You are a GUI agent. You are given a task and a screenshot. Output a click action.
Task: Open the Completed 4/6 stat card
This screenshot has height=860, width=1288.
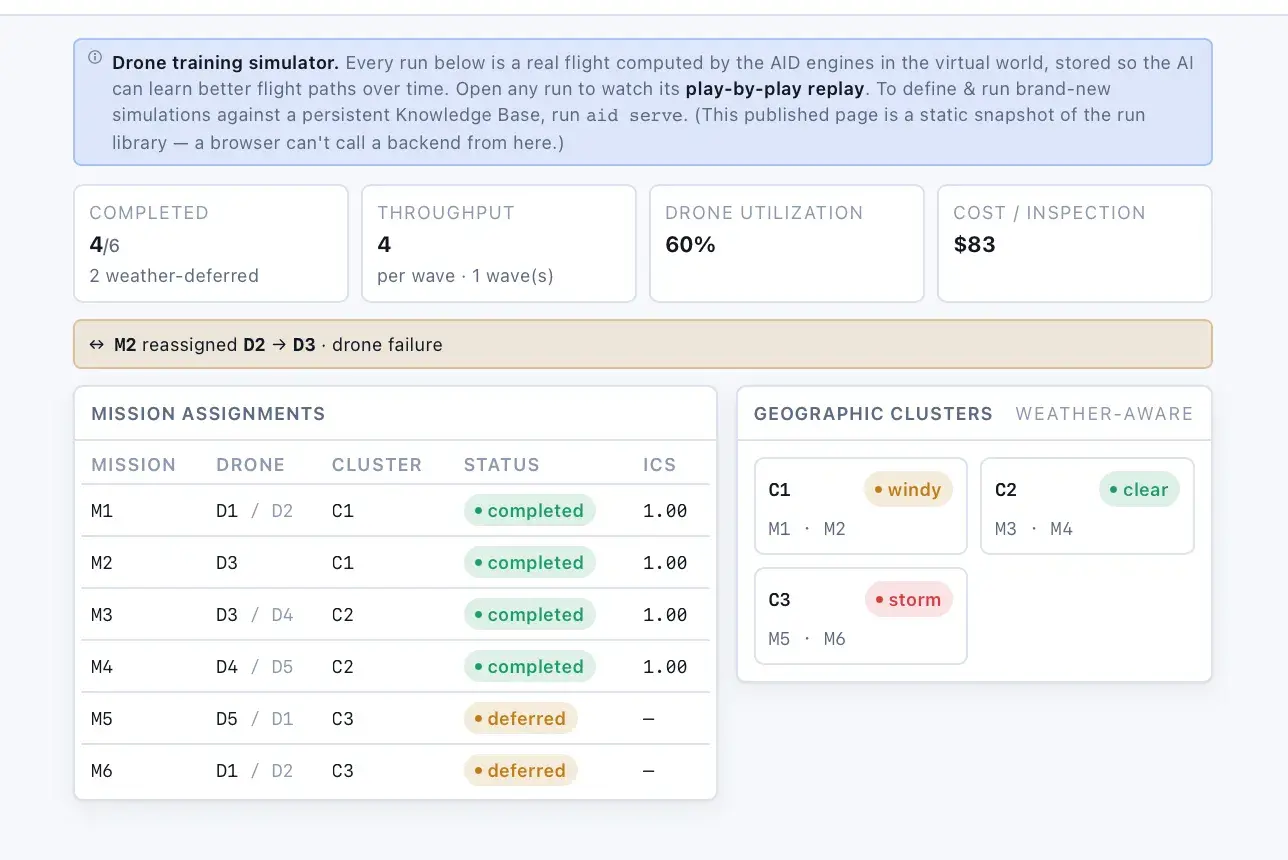(211, 243)
